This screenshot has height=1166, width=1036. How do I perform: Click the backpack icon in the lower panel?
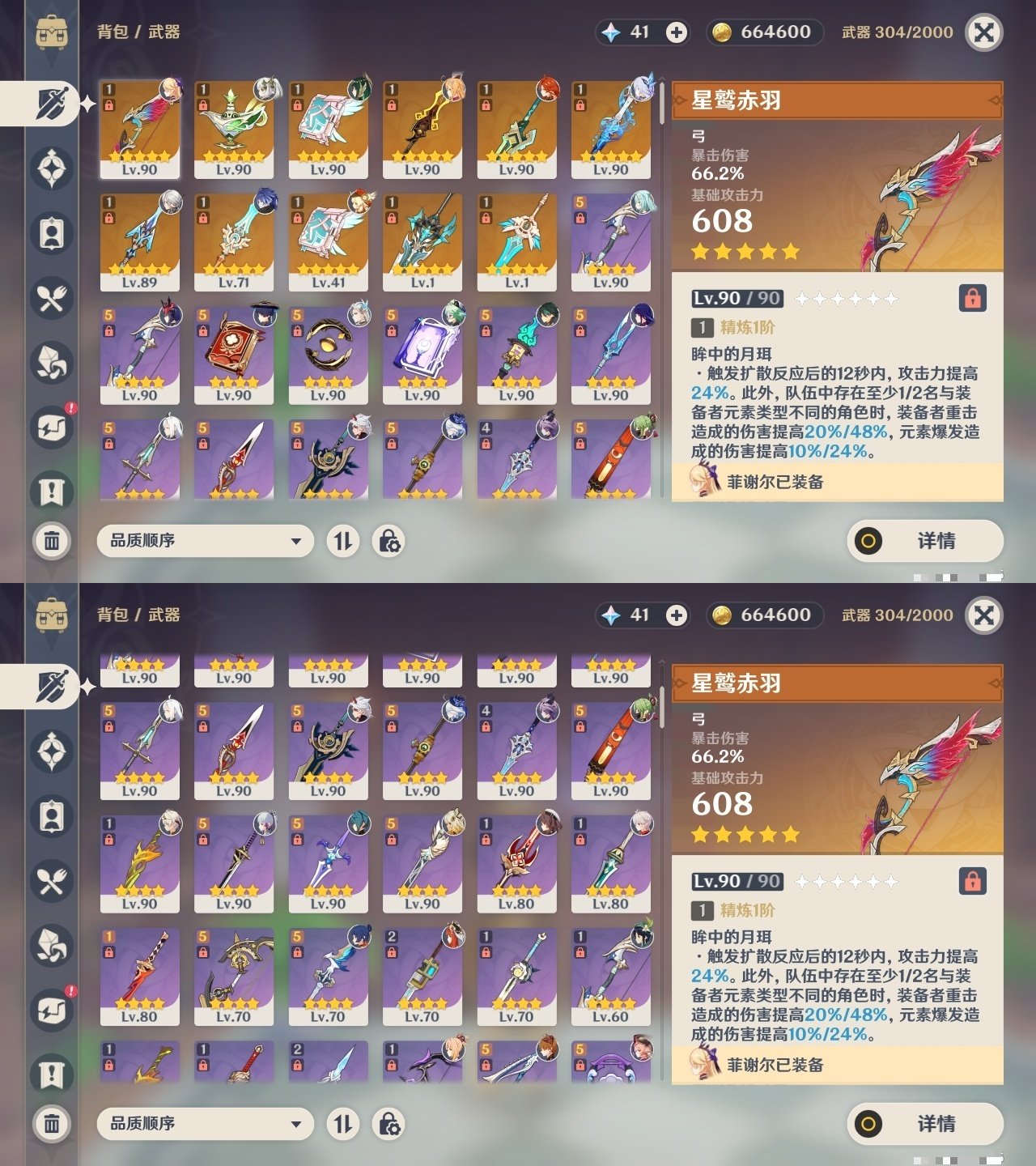click(x=52, y=615)
